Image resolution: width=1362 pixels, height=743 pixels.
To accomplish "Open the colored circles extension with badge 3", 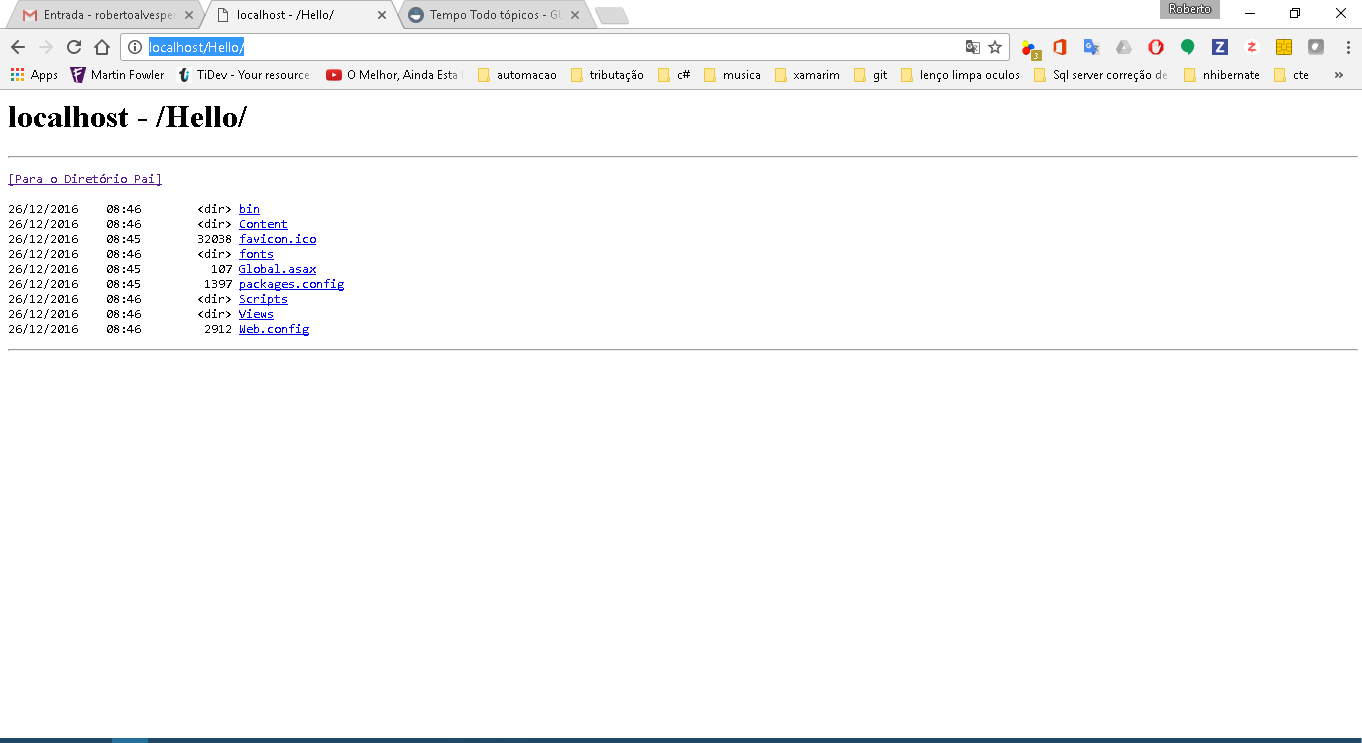I will point(1030,48).
